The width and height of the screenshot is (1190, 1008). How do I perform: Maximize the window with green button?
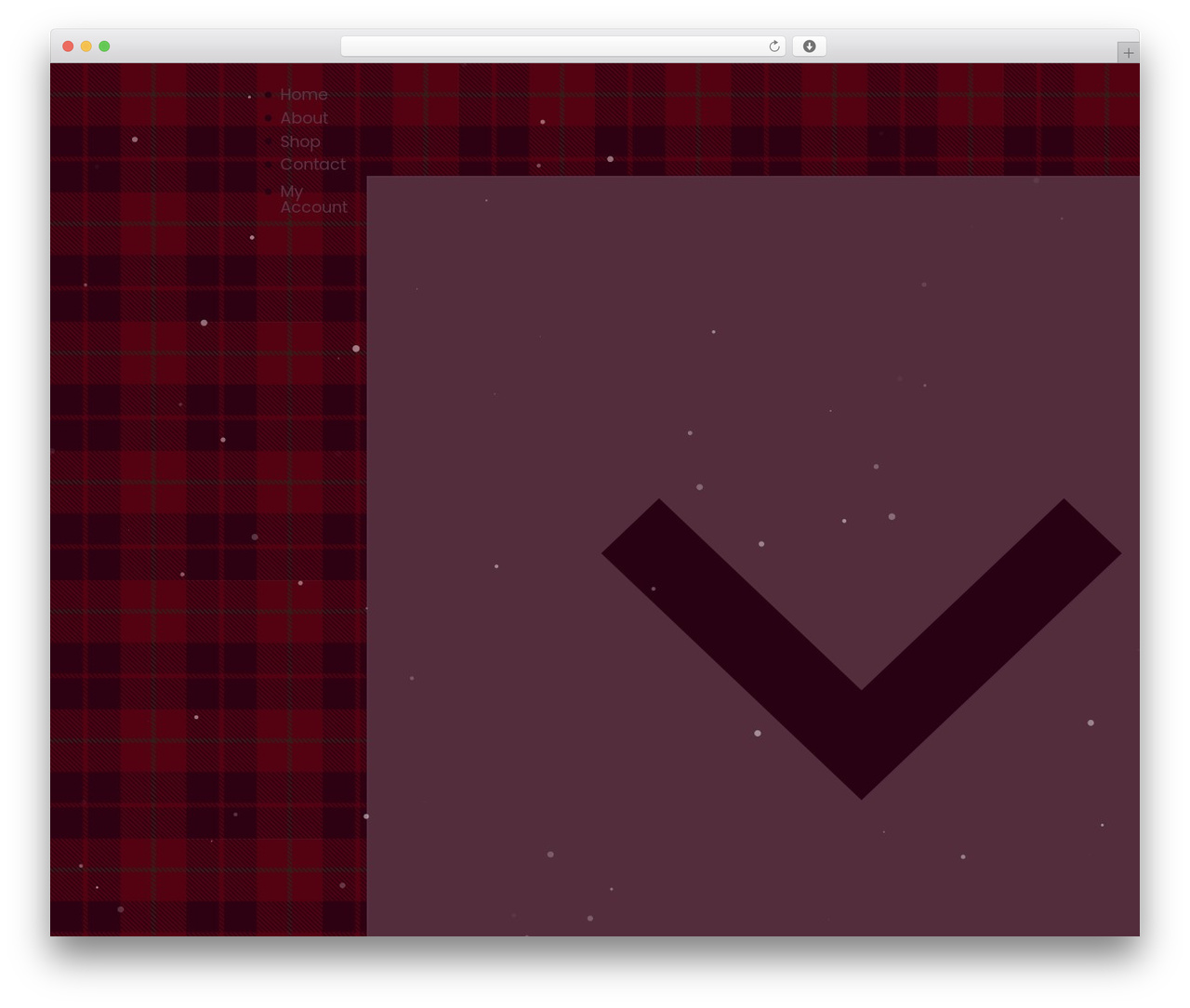(104, 46)
